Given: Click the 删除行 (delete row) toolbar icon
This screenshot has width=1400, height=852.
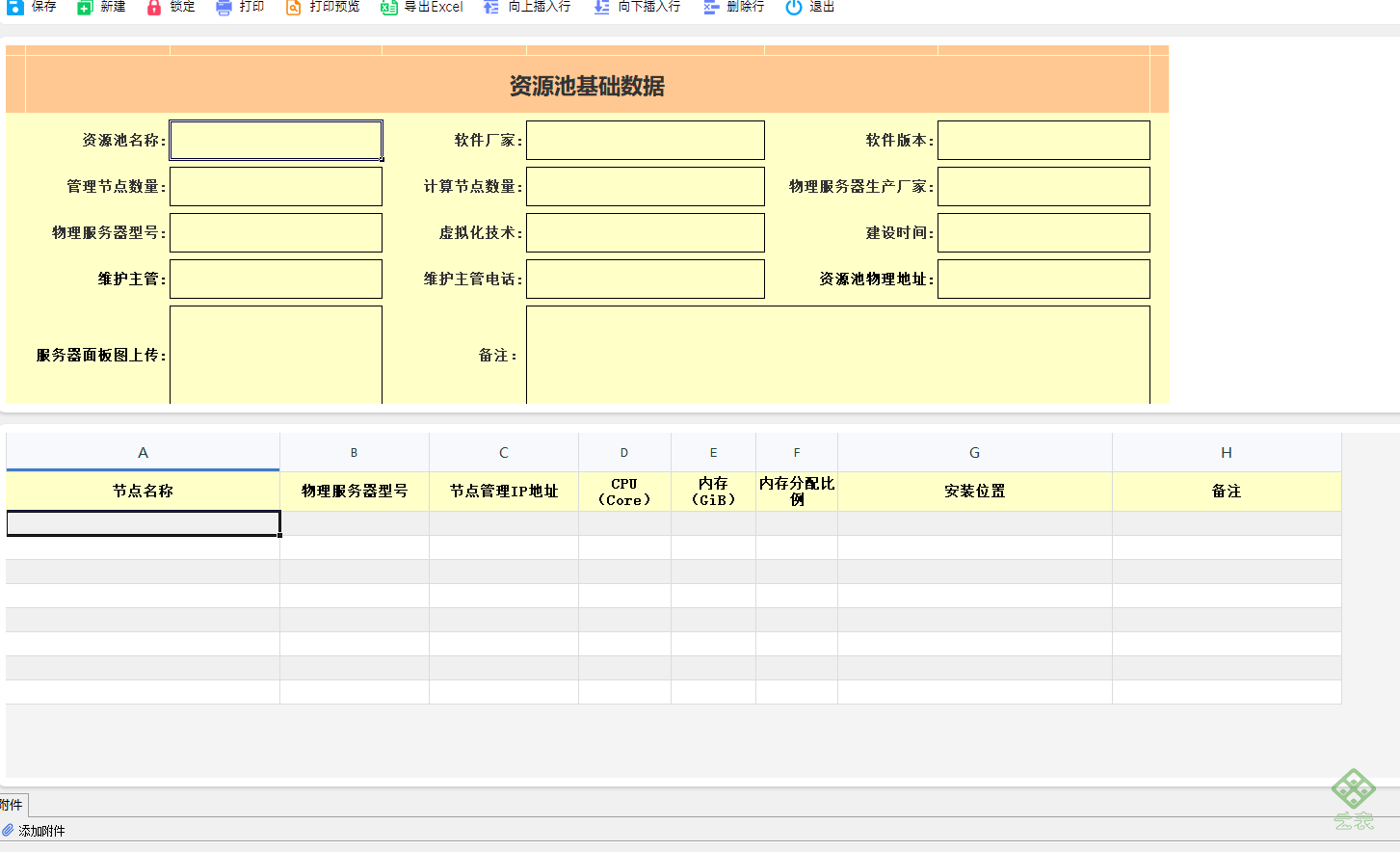Looking at the screenshot, I should coord(711,7).
